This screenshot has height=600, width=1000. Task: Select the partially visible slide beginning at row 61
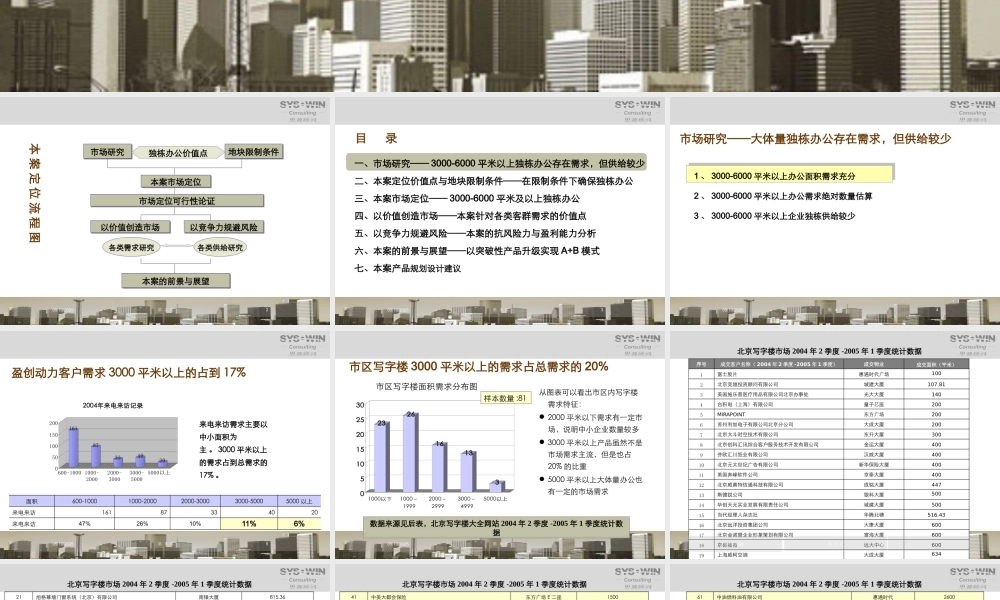(835, 581)
